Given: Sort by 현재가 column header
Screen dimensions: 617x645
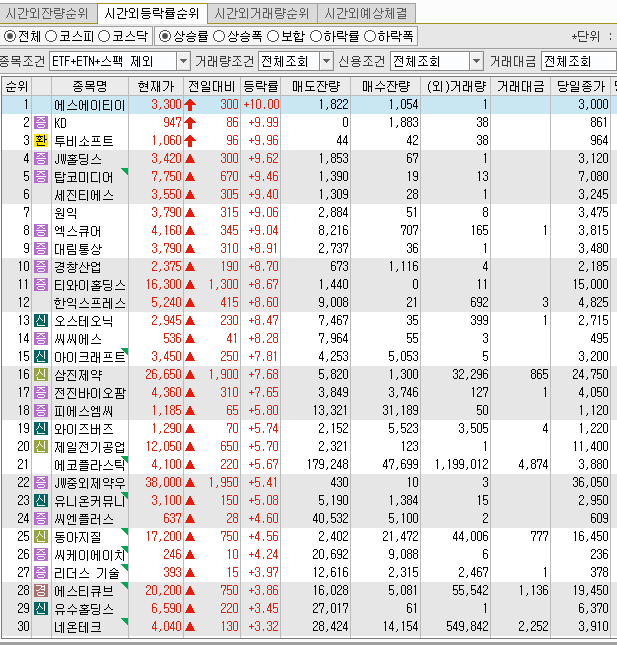Looking at the screenshot, I should [x=156, y=86].
